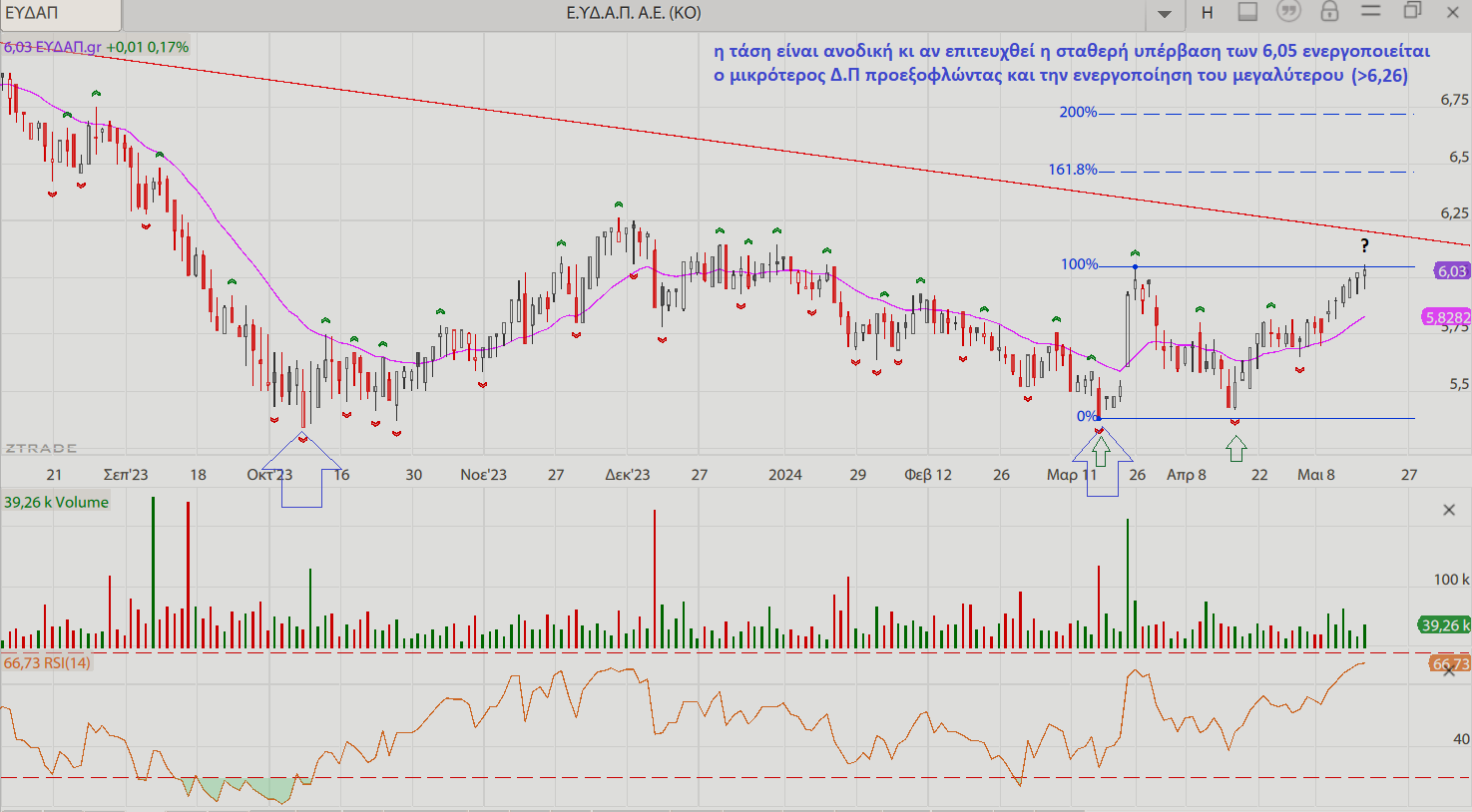Click the Φεβ 12 date axis label
The height and width of the screenshot is (812, 1472).
tap(928, 475)
